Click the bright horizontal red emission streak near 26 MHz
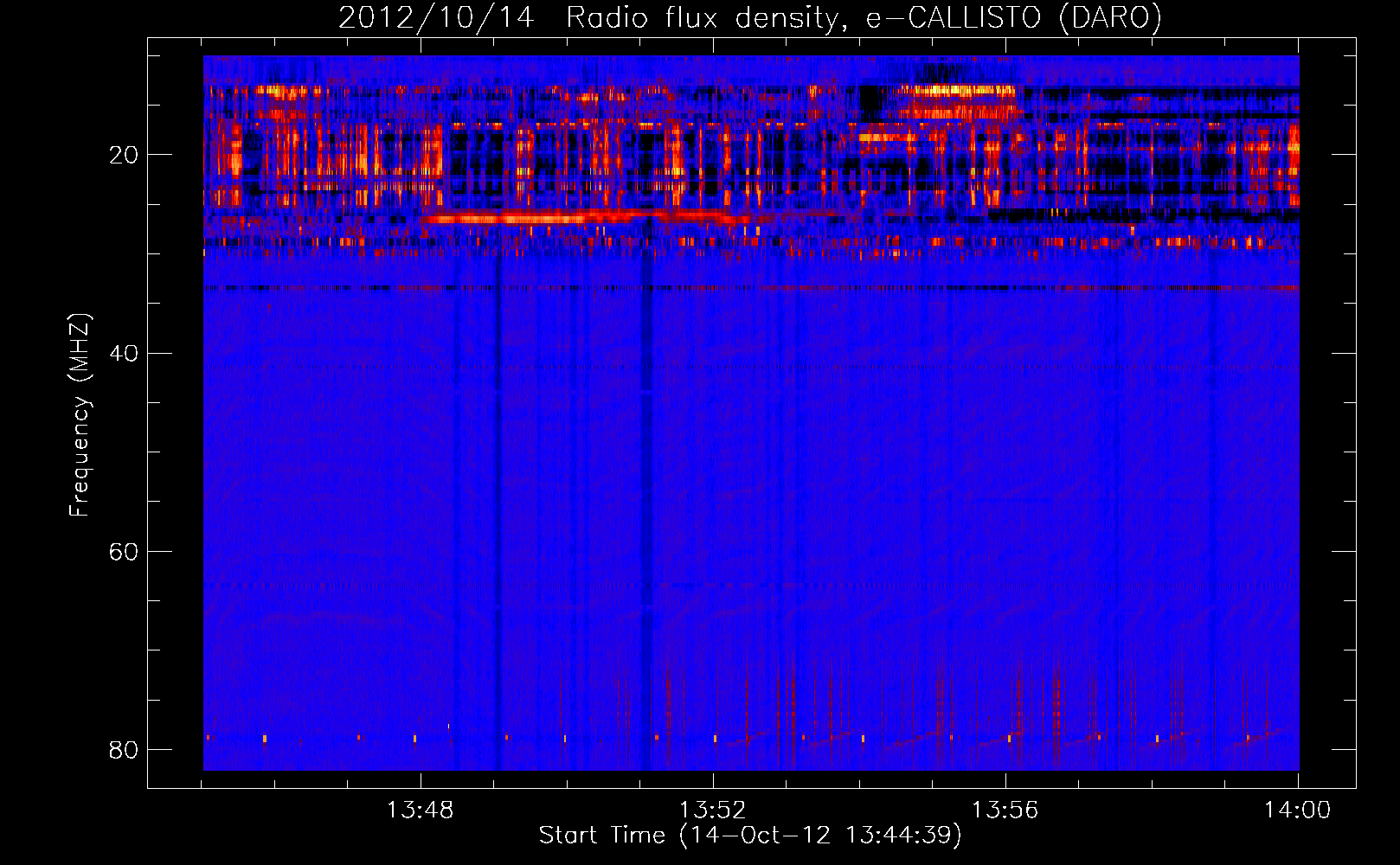Screen dimensions: 1400x865 [x=586, y=217]
